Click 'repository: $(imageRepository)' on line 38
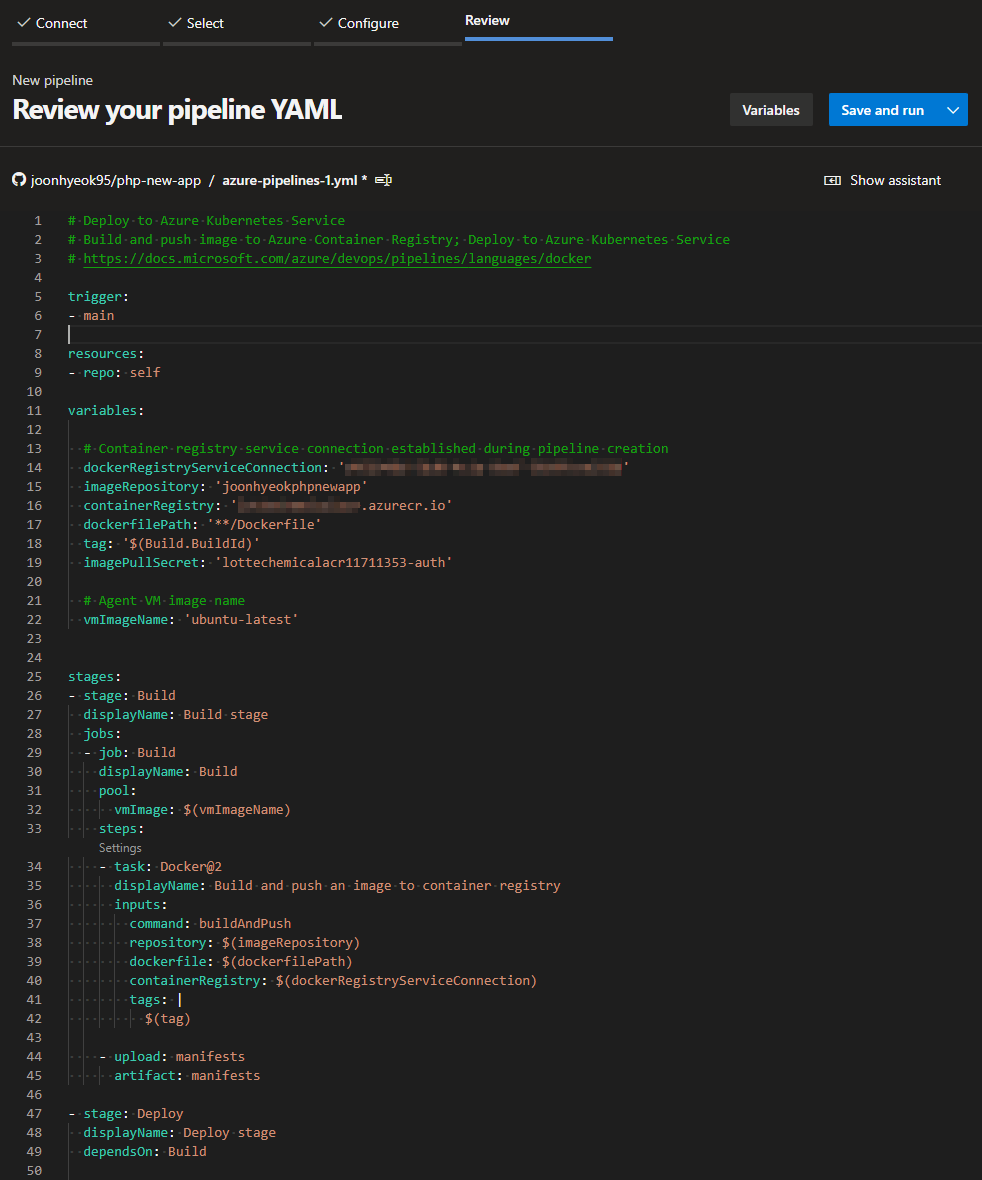Screen dimensions: 982x1180 [x=245, y=943]
